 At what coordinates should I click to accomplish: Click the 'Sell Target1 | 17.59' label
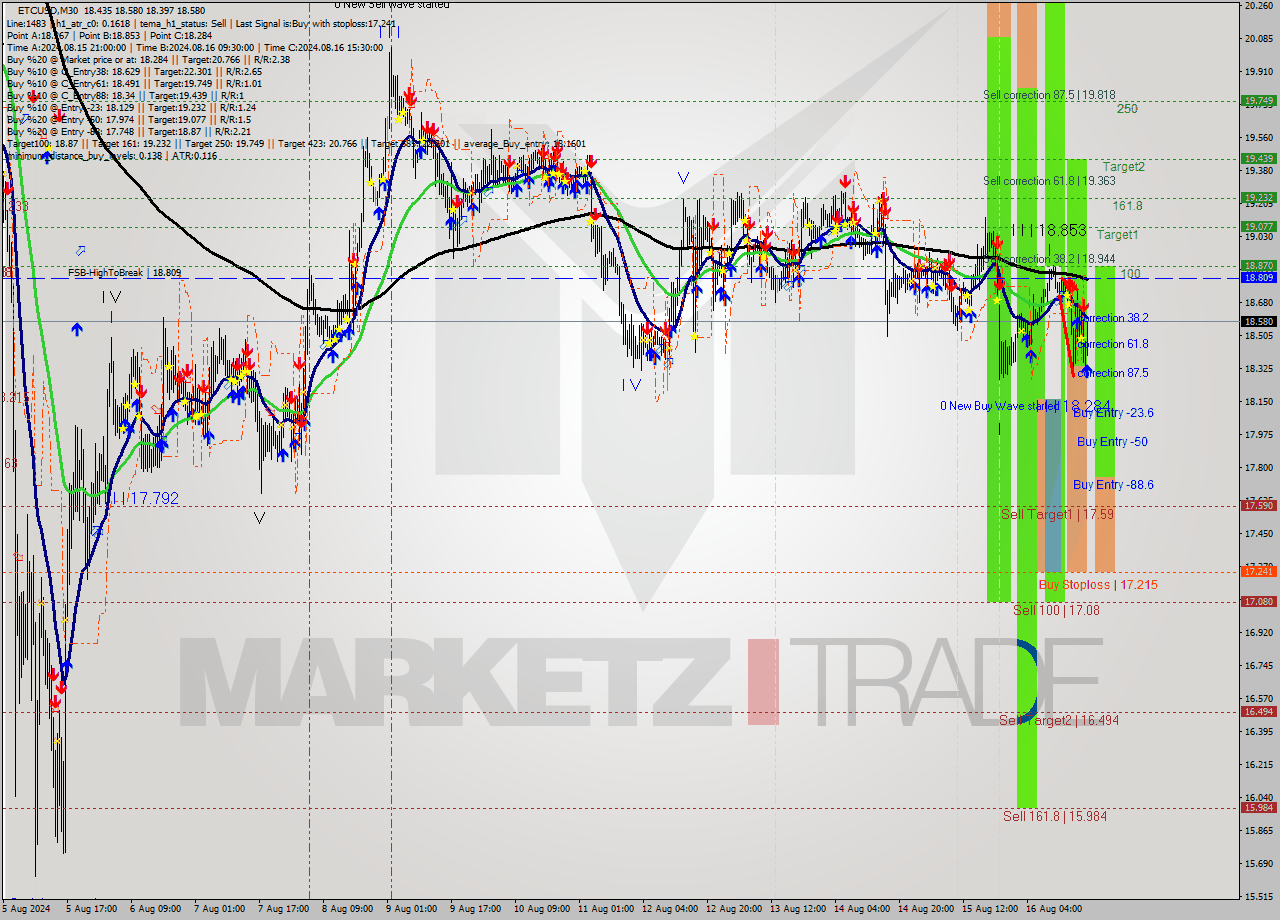(x=1057, y=514)
